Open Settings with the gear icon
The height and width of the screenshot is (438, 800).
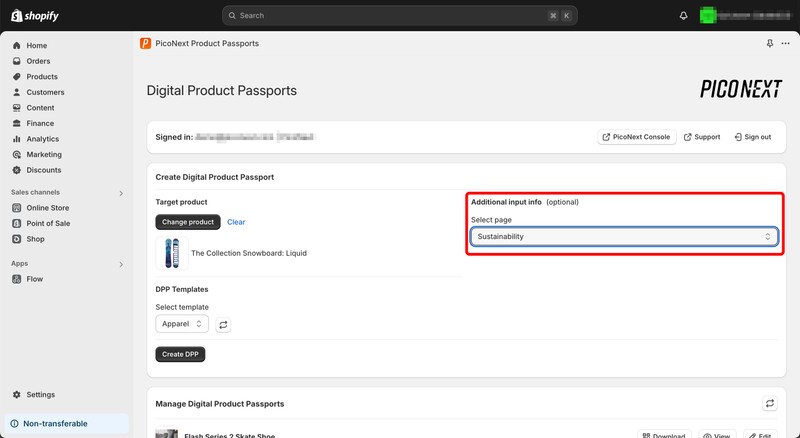17,395
